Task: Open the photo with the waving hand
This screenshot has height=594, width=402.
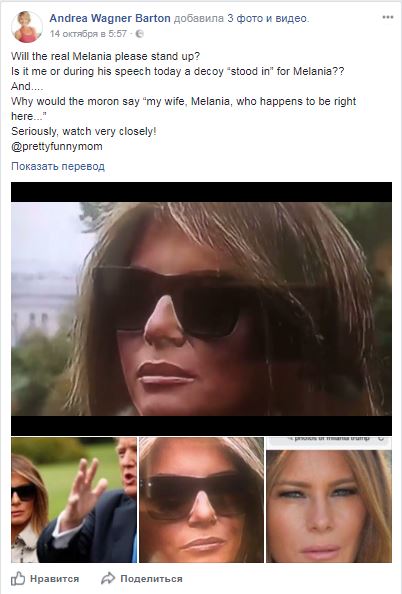Action: pos(74,500)
